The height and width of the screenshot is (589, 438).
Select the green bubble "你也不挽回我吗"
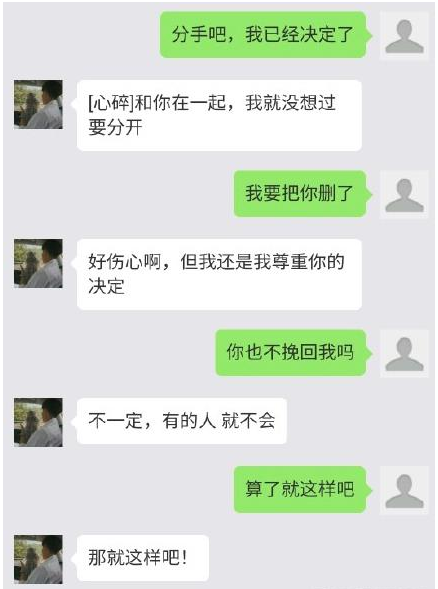(x=293, y=352)
